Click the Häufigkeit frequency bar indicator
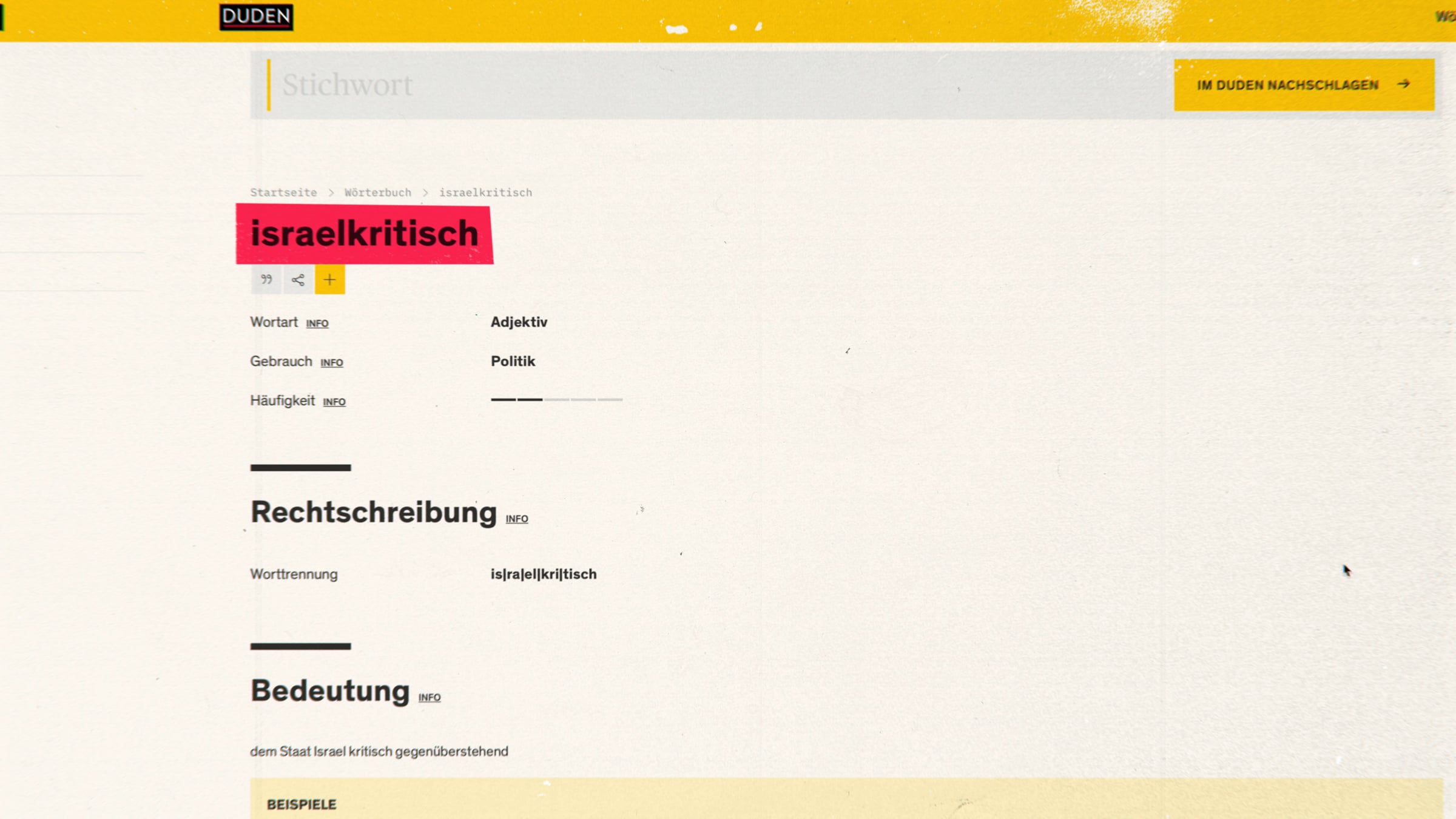This screenshot has height=819, width=1456. point(556,400)
